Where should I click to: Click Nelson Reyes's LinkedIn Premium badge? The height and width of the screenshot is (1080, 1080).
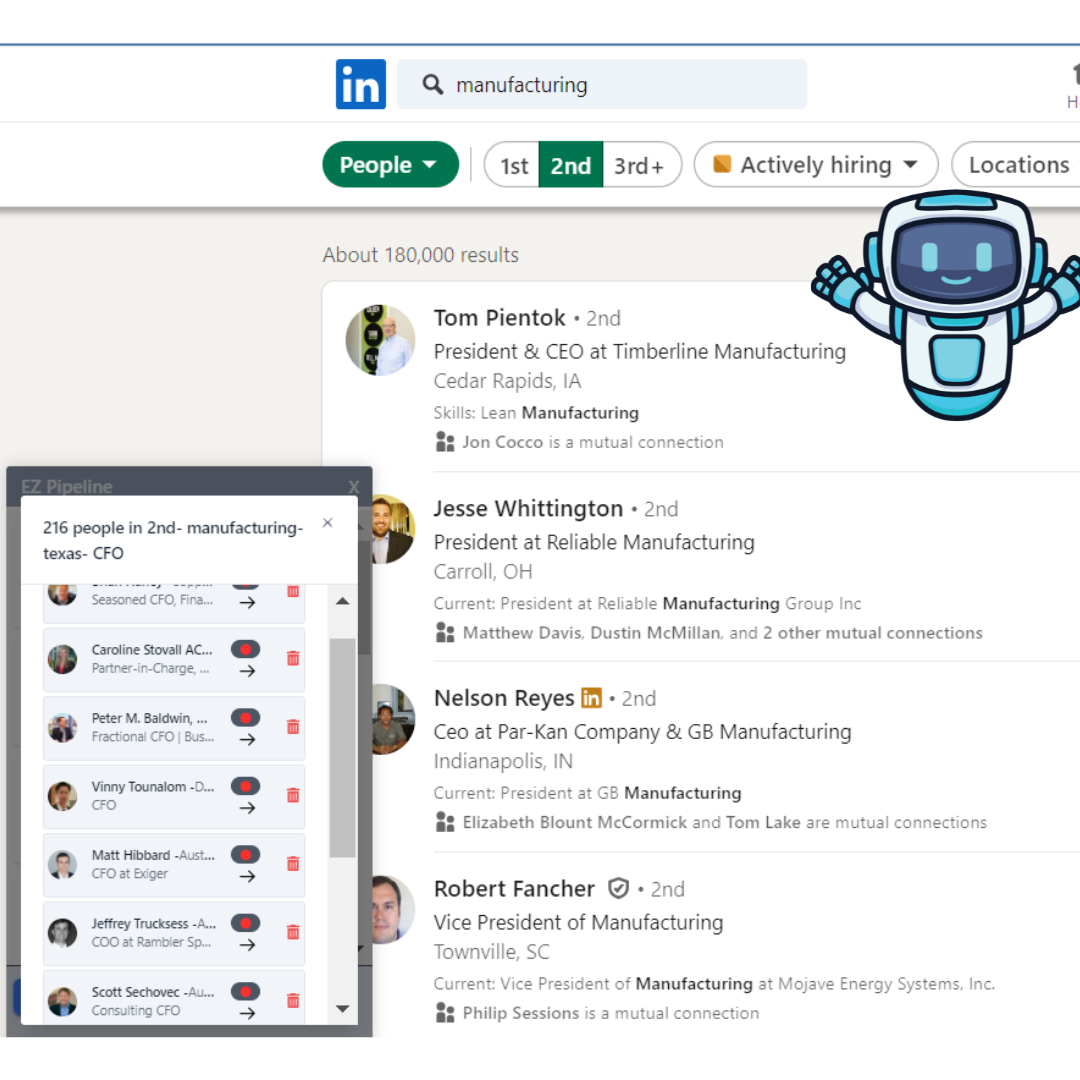[x=591, y=698]
